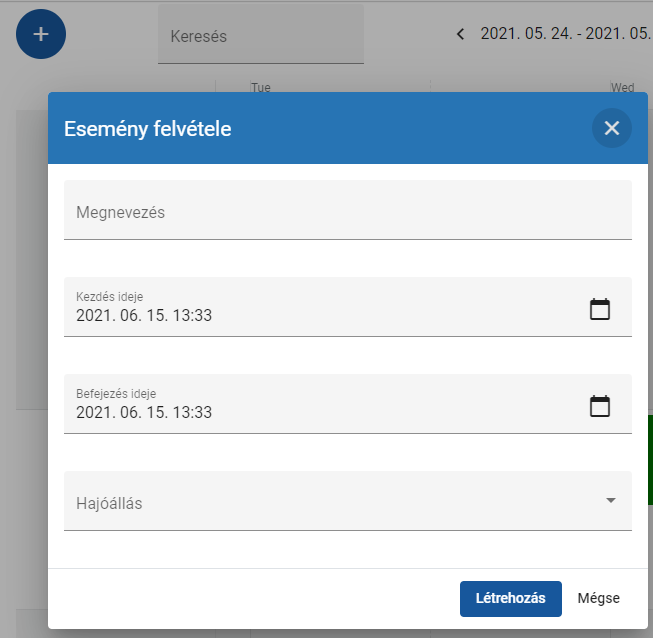Image resolution: width=653 pixels, height=638 pixels.
Task: Select the Wed column header
Action: pos(622,88)
